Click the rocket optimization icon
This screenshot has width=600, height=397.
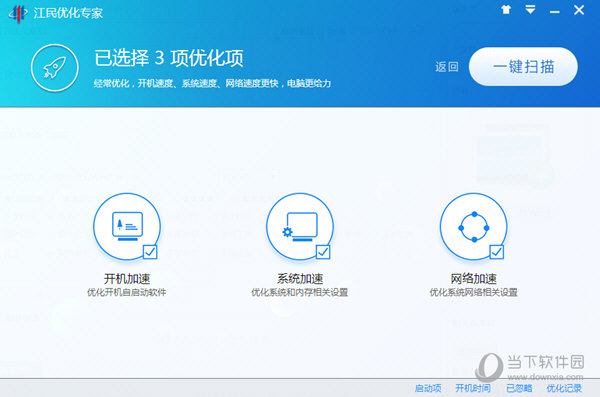(55, 68)
